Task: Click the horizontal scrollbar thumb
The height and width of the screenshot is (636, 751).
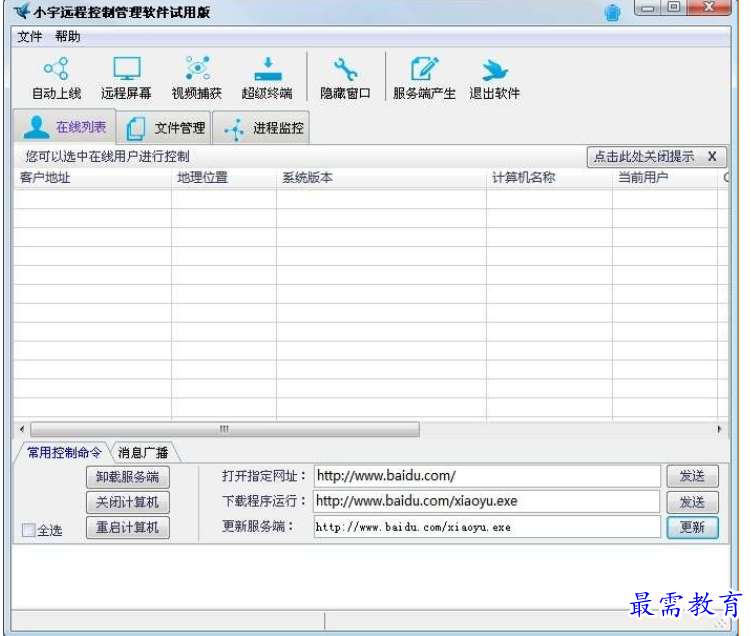Action: [x=225, y=429]
